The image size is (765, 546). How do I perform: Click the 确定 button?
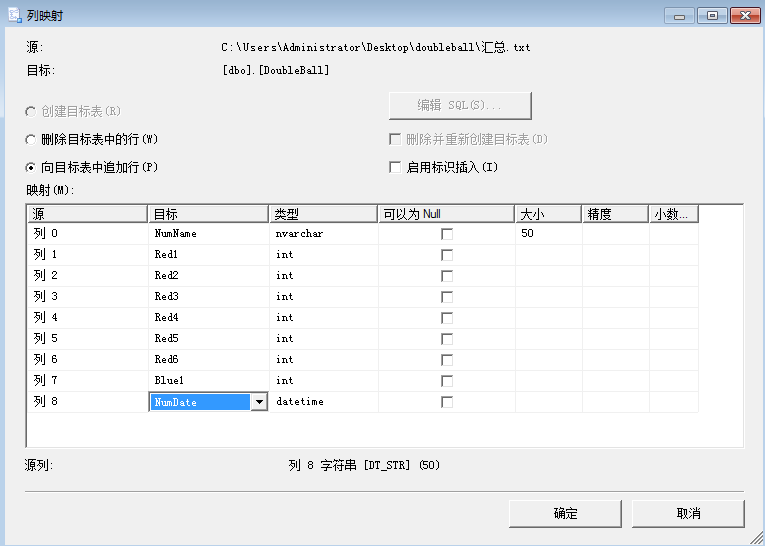click(x=565, y=513)
